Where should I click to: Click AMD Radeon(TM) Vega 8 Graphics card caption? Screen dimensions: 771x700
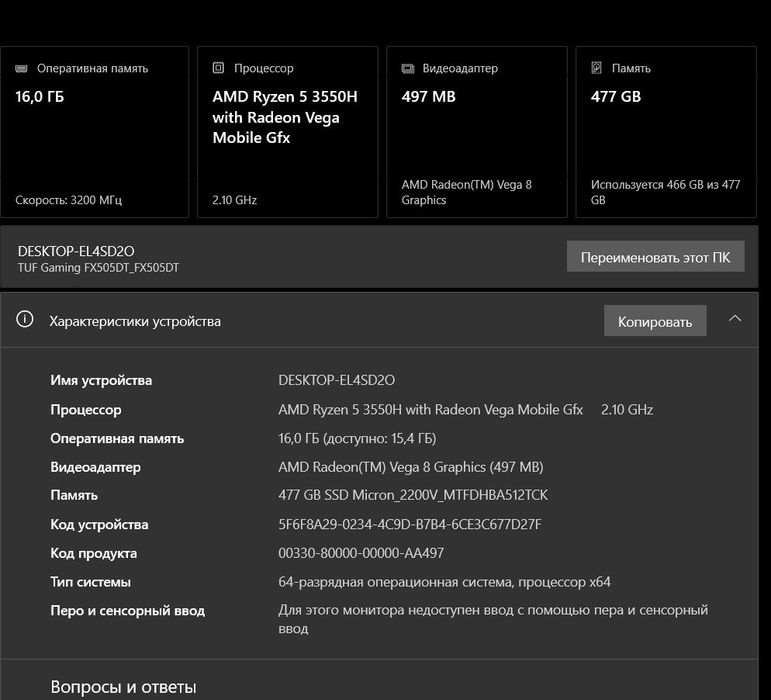tap(466, 192)
